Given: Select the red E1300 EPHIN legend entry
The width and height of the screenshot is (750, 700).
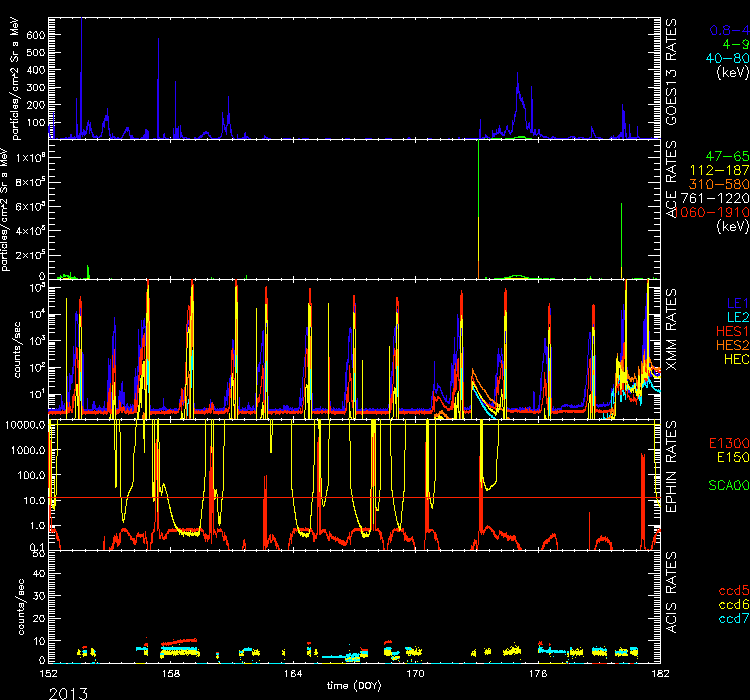Looking at the screenshot, I should (x=726, y=442).
